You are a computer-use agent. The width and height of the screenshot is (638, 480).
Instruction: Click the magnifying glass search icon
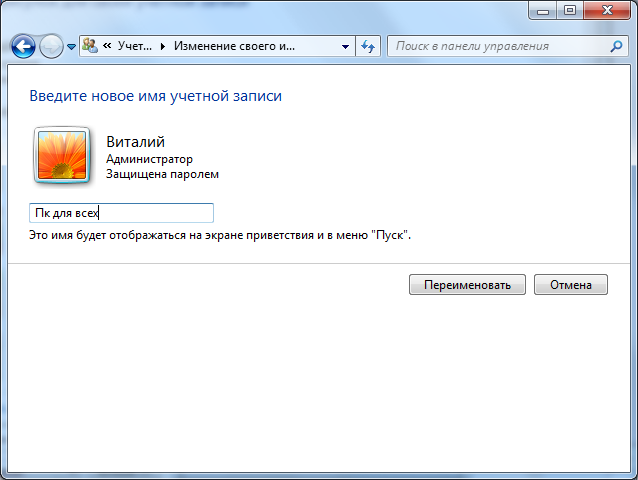click(x=616, y=46)
